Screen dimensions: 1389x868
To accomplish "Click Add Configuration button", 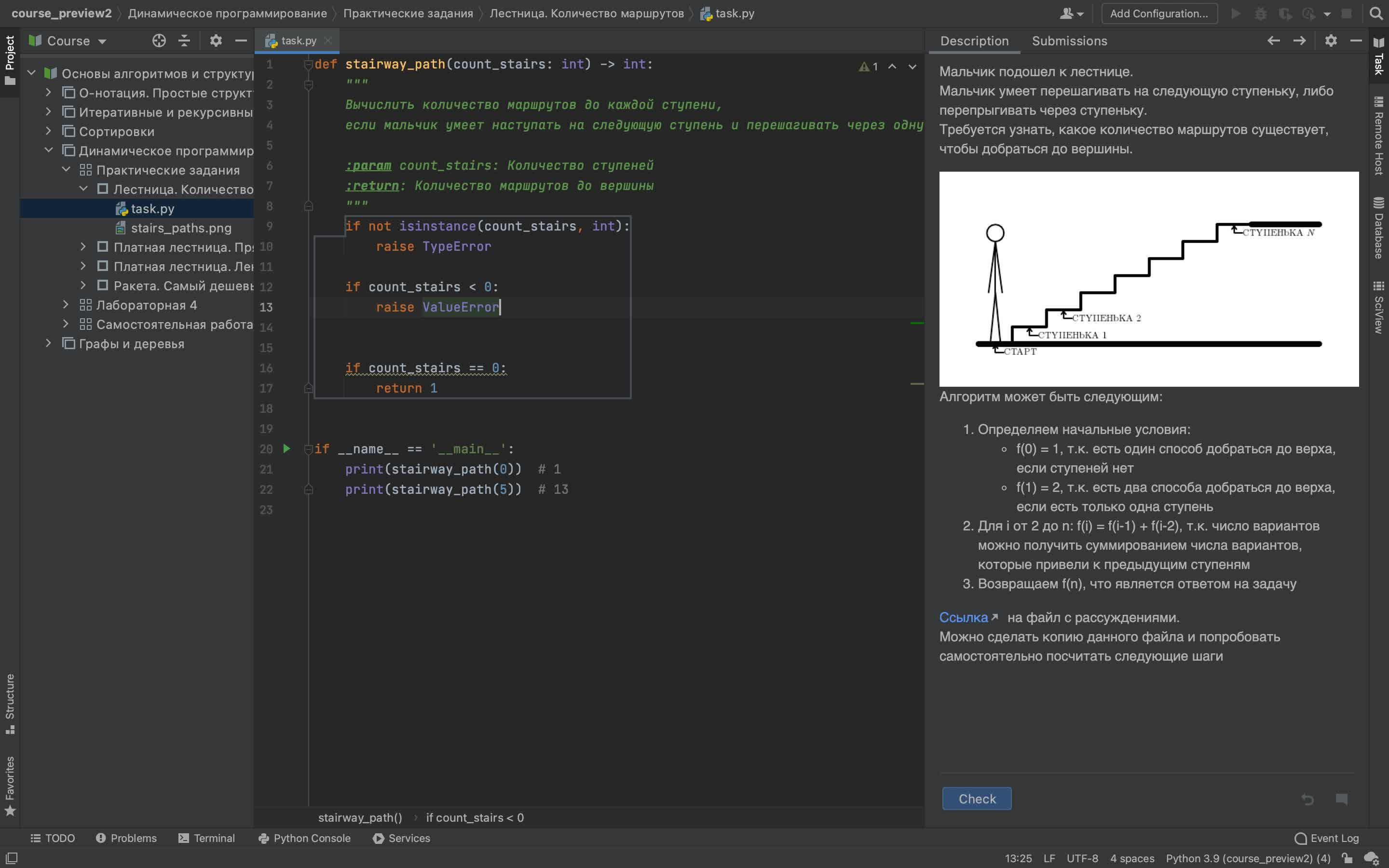I will tap(1159, 13).
